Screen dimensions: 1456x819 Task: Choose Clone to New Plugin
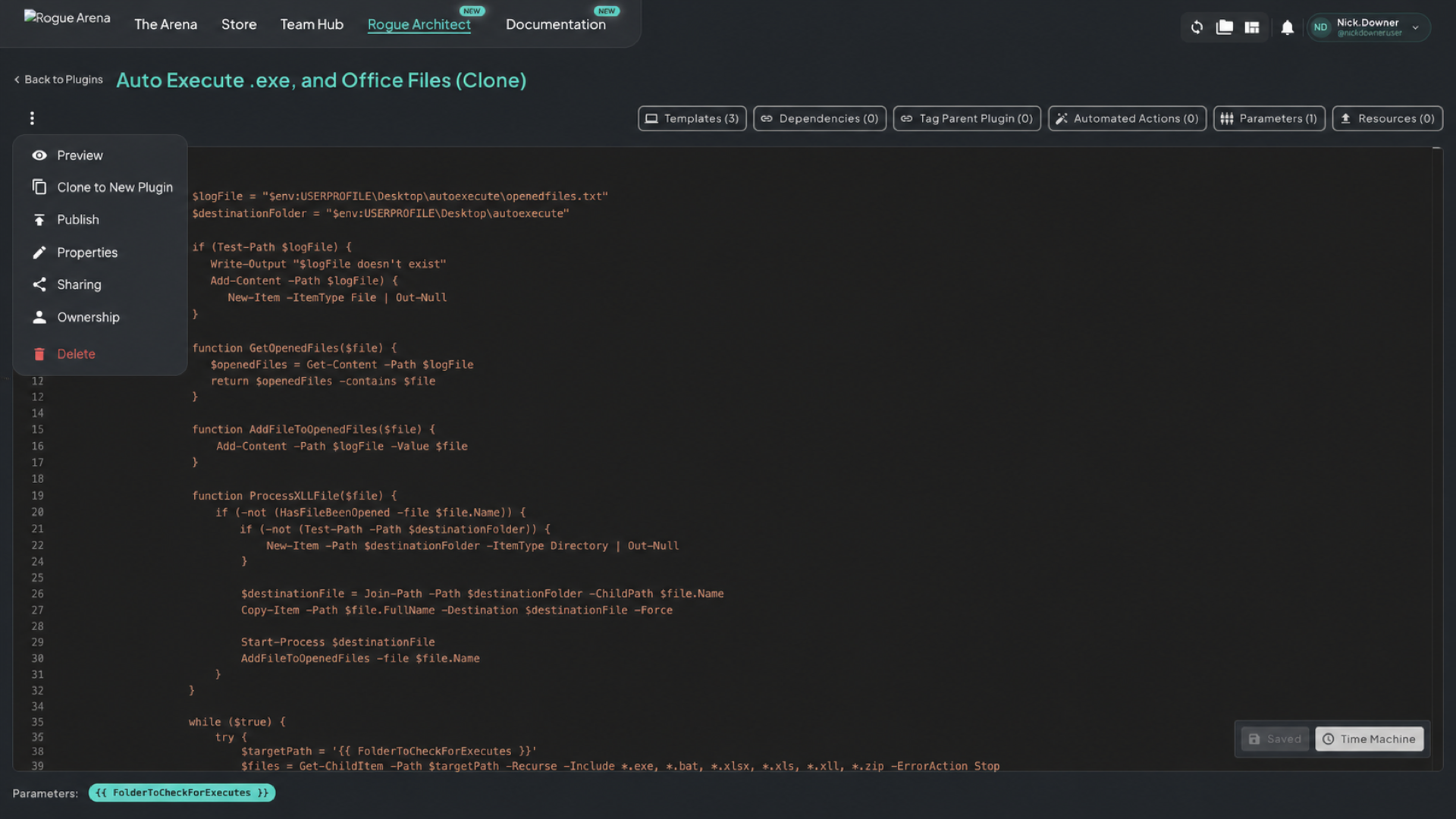pos(100,187)
